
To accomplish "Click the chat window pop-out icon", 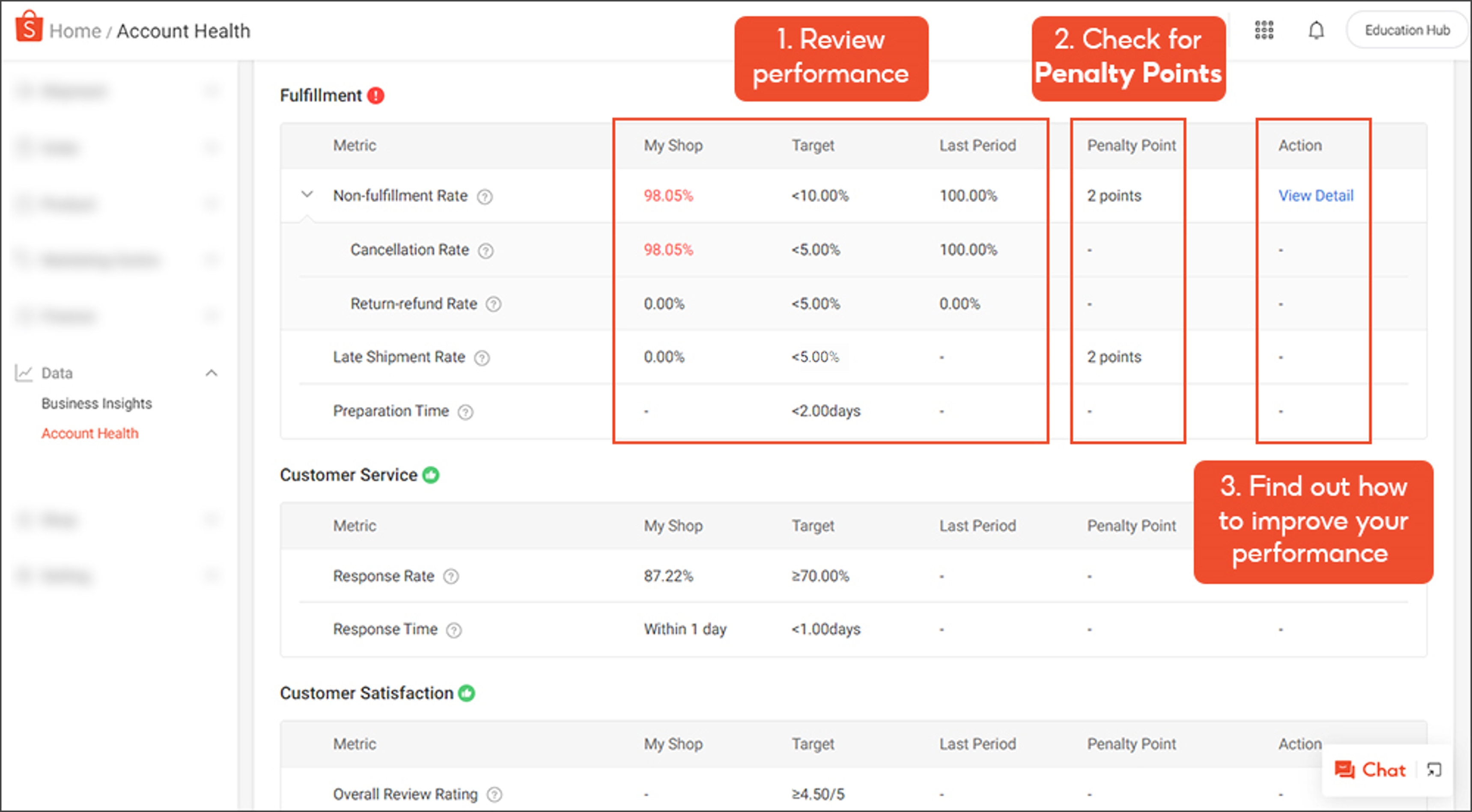I will (x=1434, y=770).
